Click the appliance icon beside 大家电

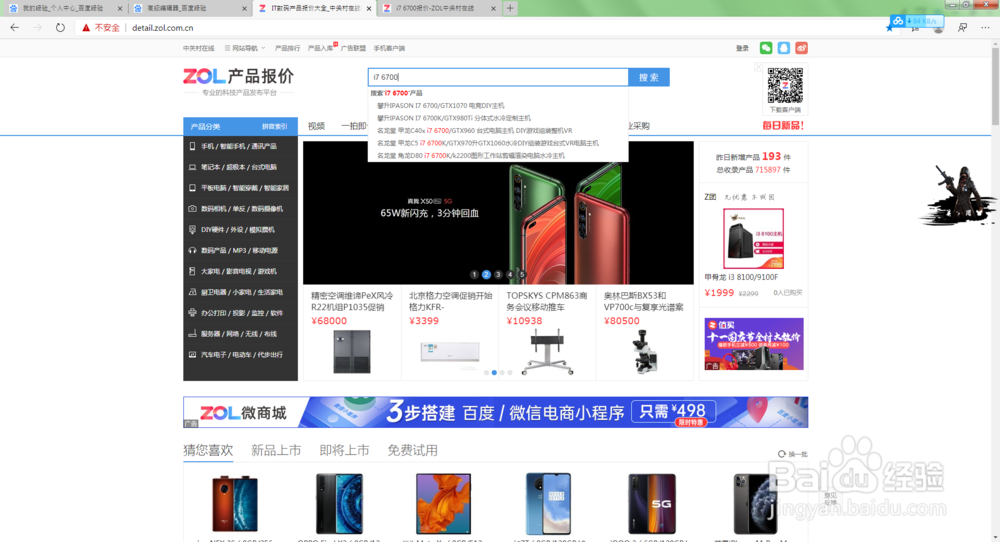(x=192, y=271)
